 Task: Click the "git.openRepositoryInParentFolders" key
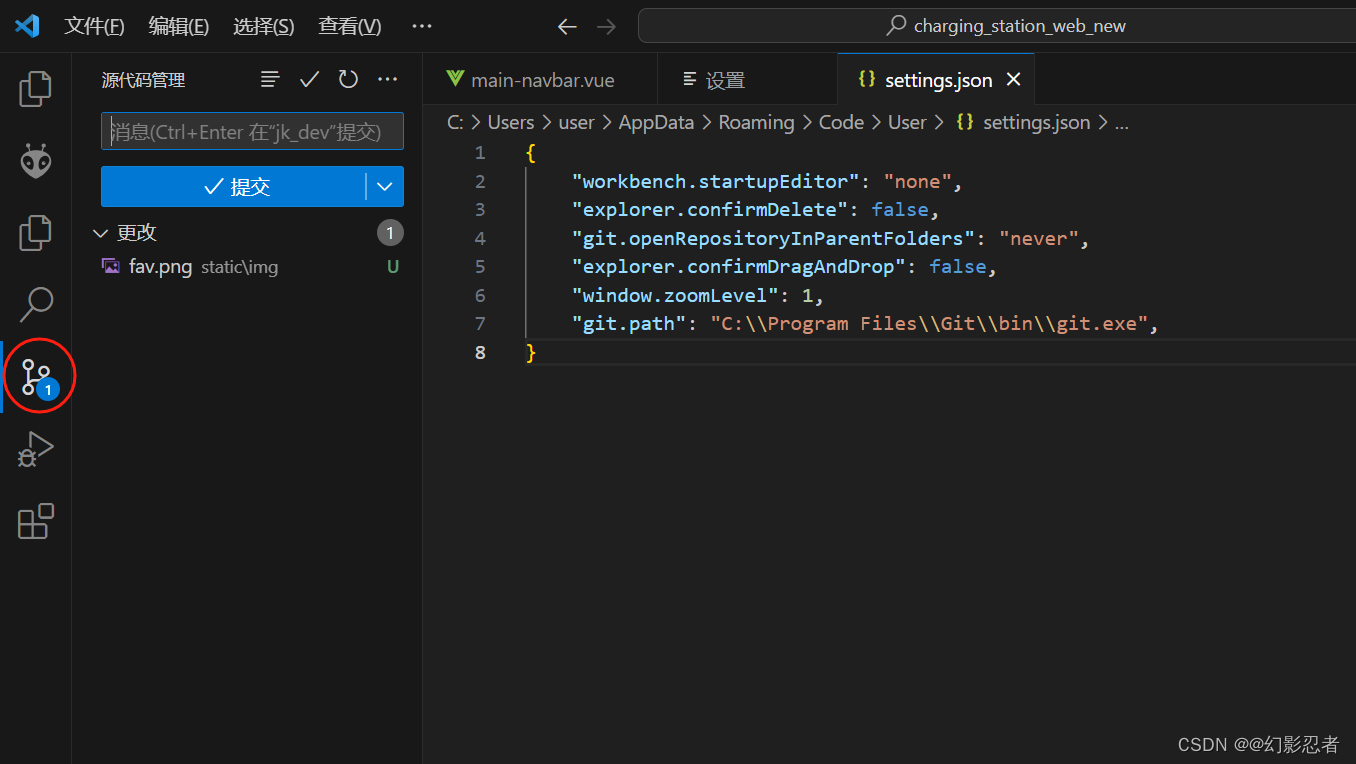[773, 238]
